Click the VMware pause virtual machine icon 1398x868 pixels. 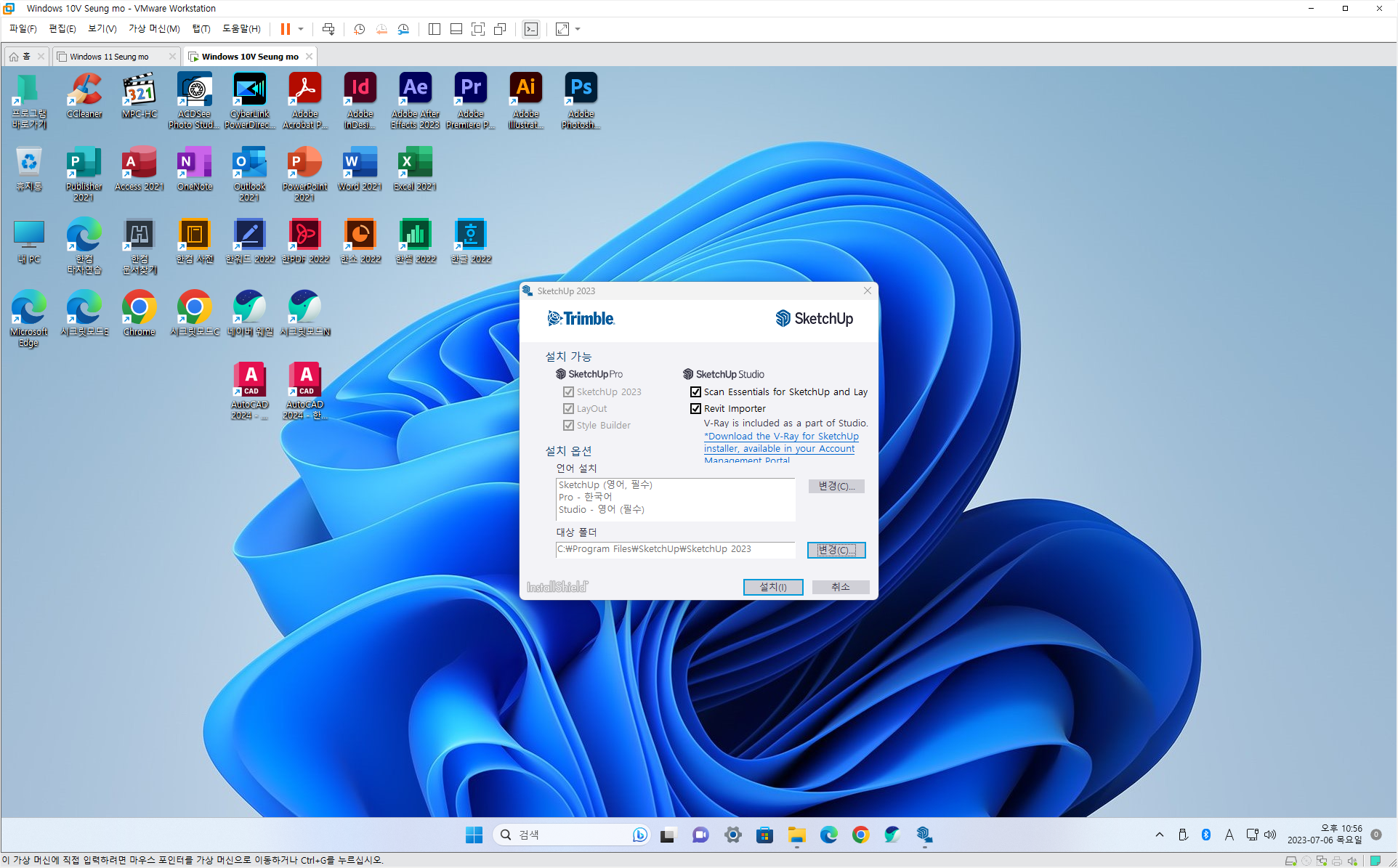pyautogui.click(x=286, y=29)
